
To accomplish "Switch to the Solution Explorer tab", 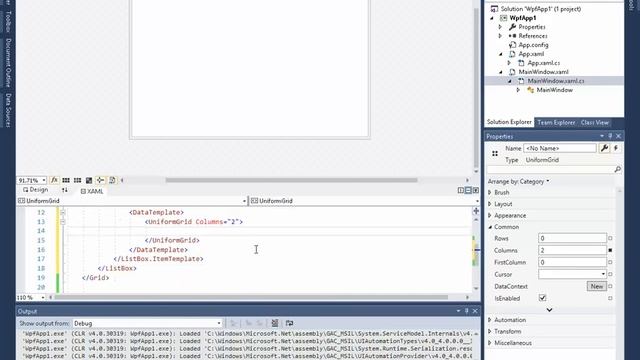I will [x=509, y=122].
